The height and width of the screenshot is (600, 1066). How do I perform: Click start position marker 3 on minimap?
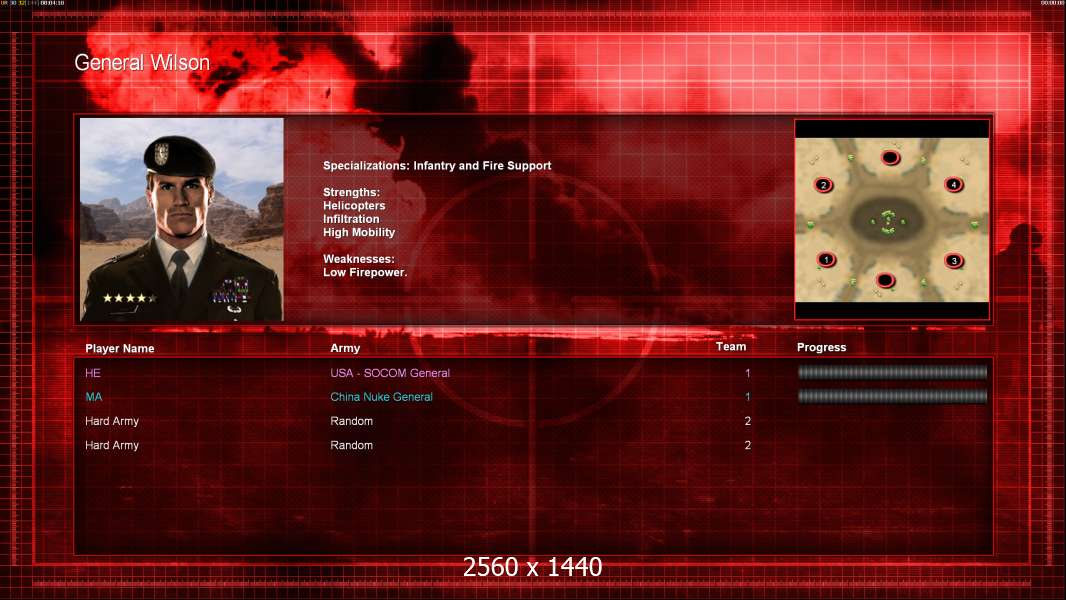click(954, 260)
